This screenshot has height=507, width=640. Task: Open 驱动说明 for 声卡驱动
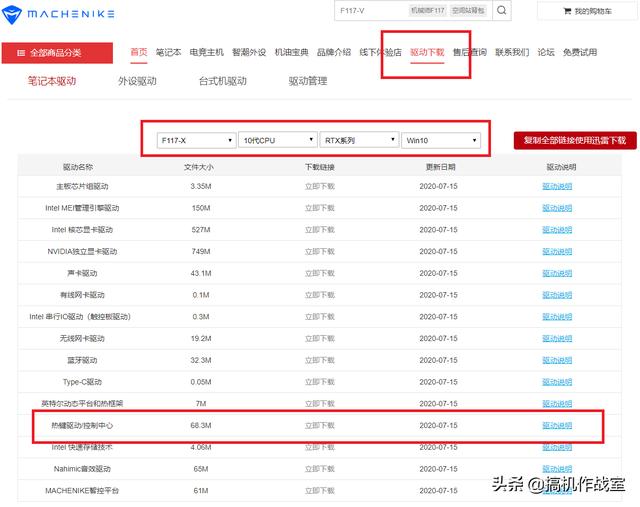point(557,273)
